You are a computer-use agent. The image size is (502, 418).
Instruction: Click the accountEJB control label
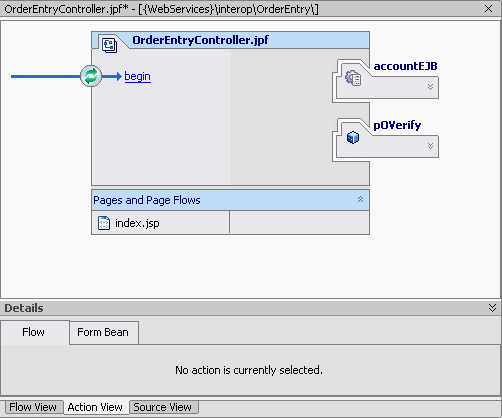tap(405, 66)
